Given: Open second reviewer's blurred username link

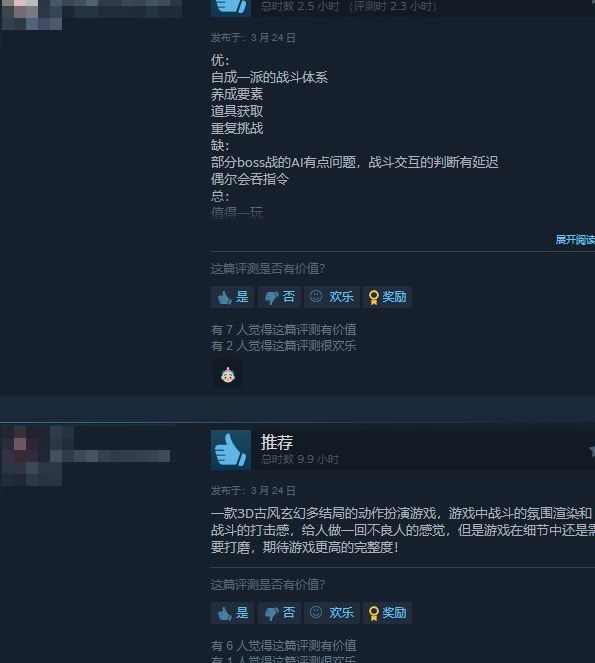Looking at the screenshot, I should pyautogui.click(x=110, y=456).
